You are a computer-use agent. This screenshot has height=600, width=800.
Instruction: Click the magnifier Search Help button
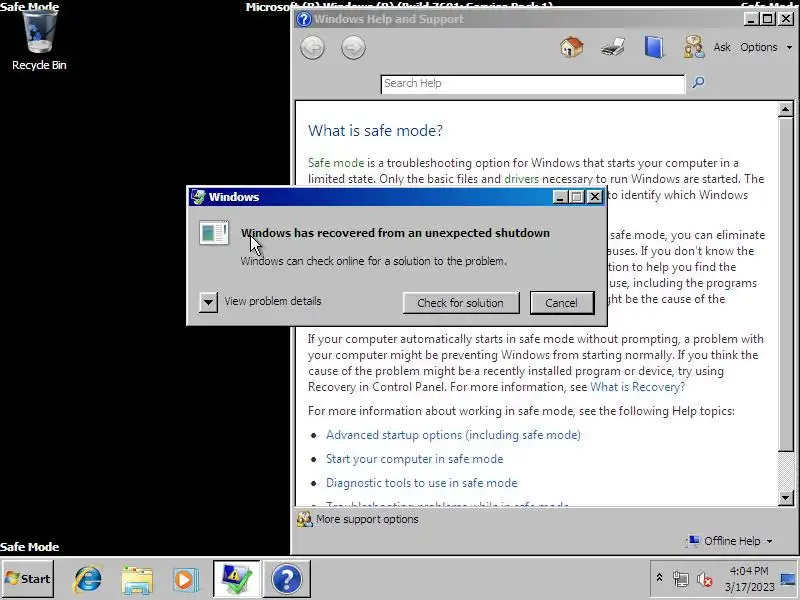[x=698, y=83]
